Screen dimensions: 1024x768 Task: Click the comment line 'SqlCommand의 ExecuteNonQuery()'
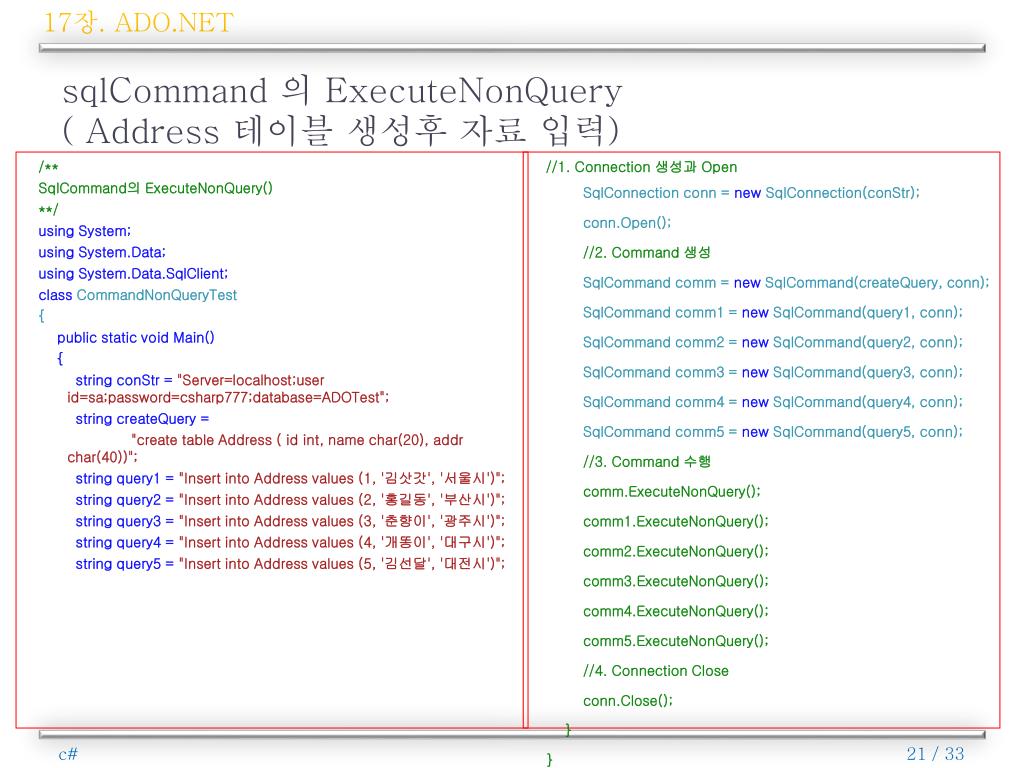[155, 188]
